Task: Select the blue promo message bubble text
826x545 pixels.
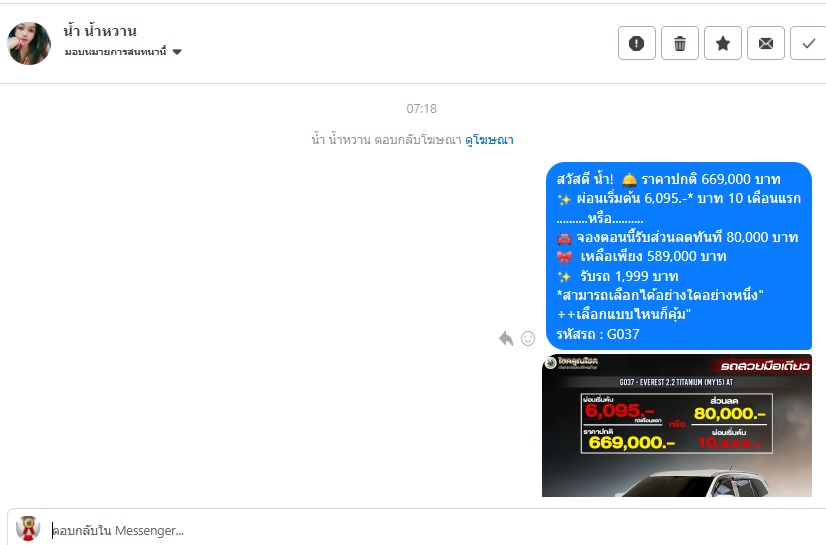Action: click(x=678, y=256)
